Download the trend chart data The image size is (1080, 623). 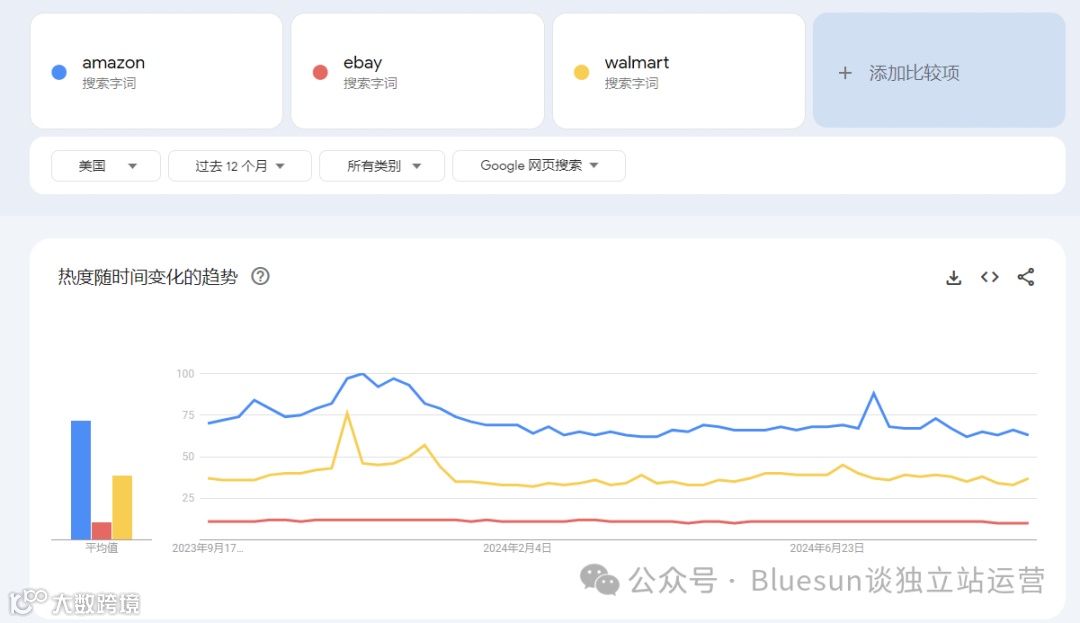pyautogui.click(x=953, y=278)
